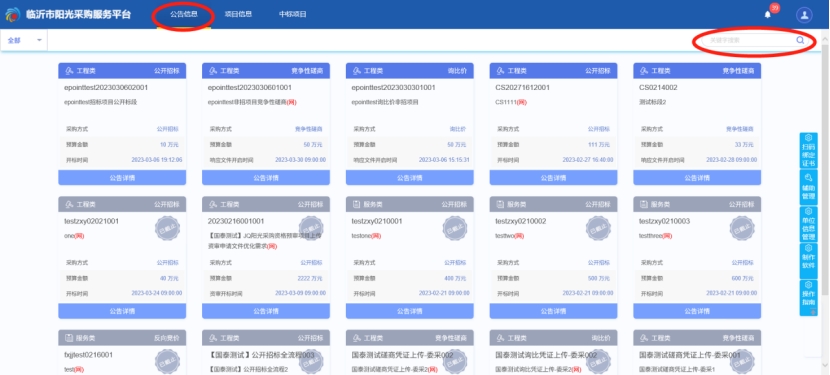Select card title fxjjtest0216001

coord(88,355)
